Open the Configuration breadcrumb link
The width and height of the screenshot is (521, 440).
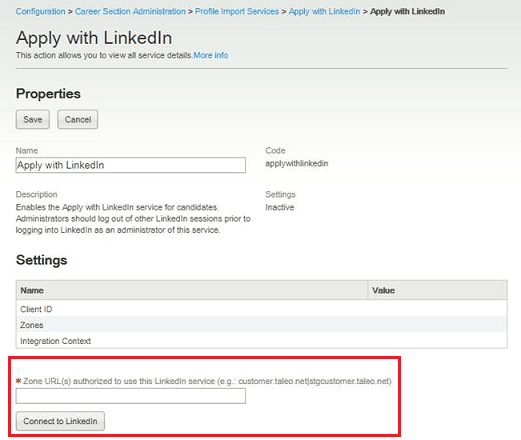point(41,11)
